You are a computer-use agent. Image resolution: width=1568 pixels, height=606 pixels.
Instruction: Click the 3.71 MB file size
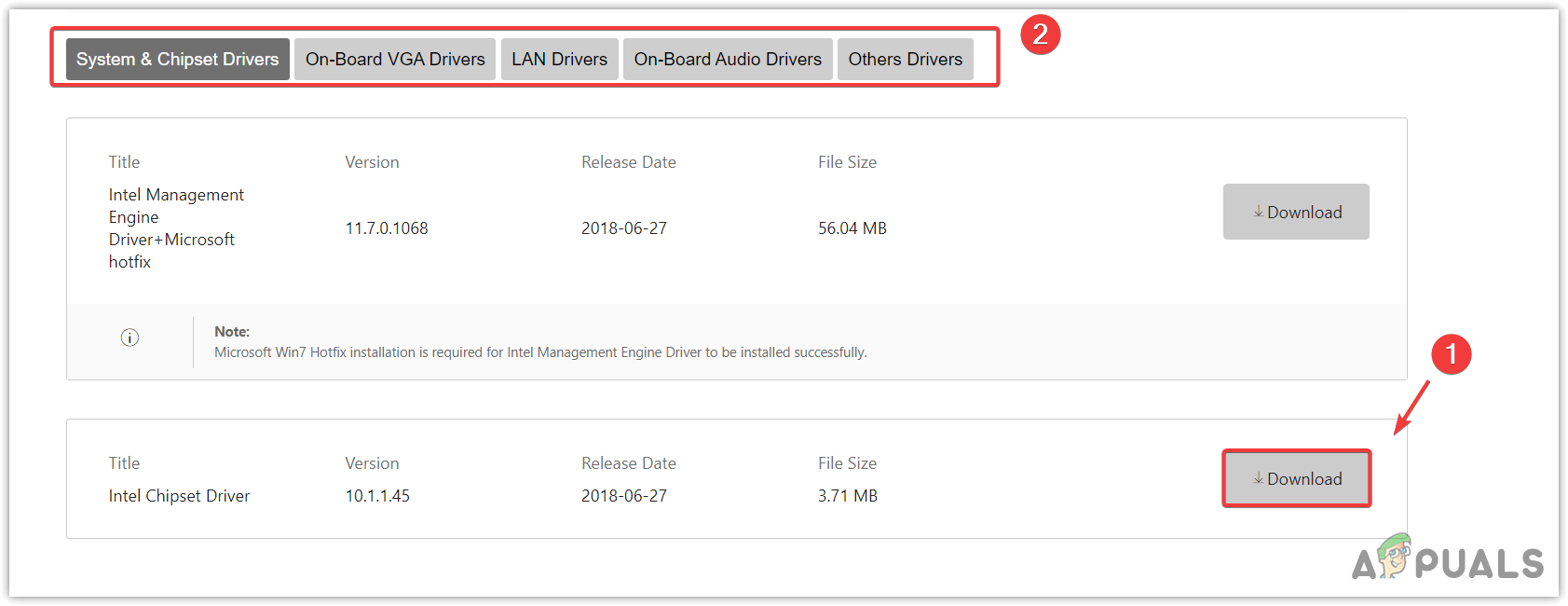(847, 496)
